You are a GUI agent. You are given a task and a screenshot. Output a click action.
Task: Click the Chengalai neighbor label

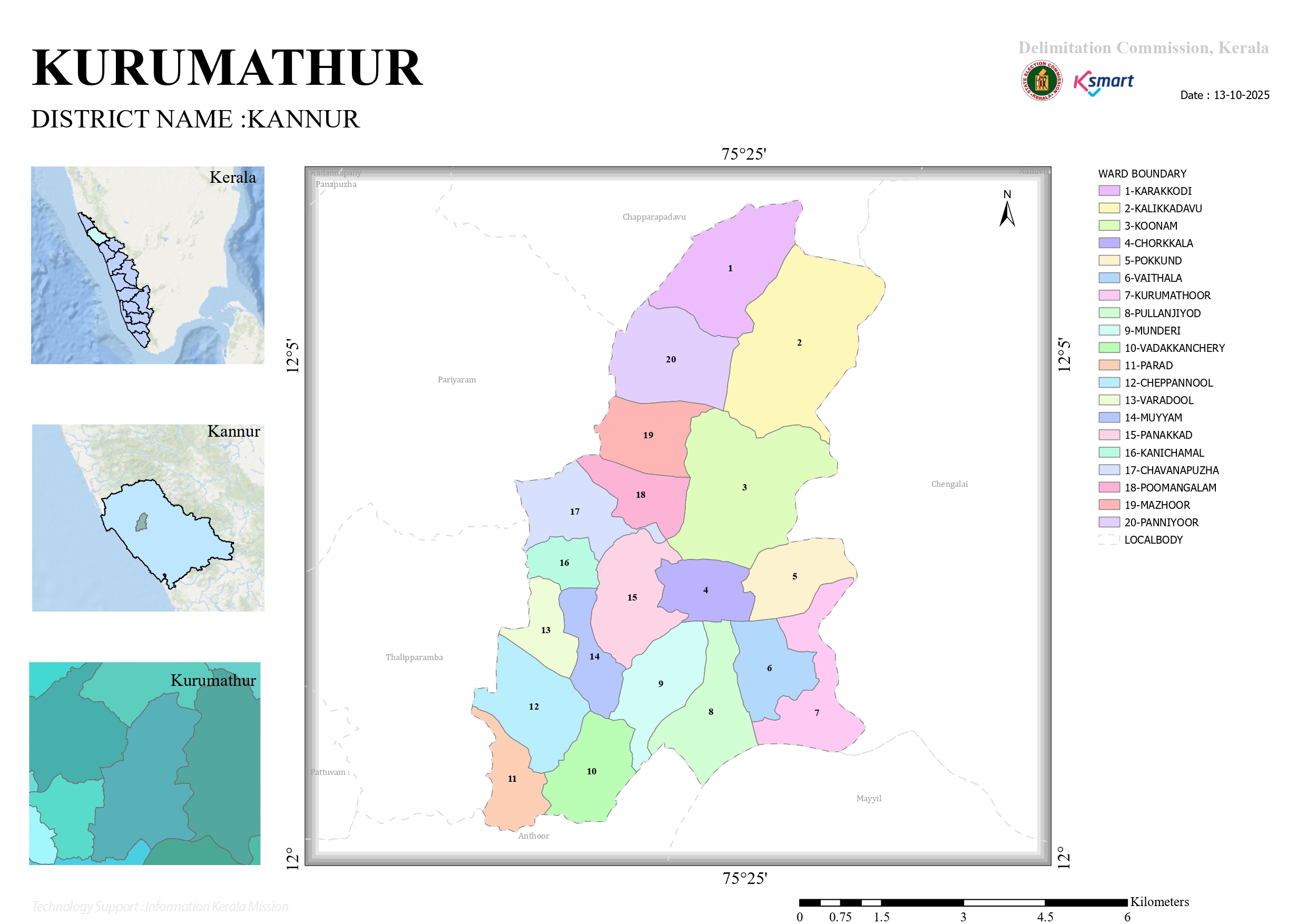point(949,485)
